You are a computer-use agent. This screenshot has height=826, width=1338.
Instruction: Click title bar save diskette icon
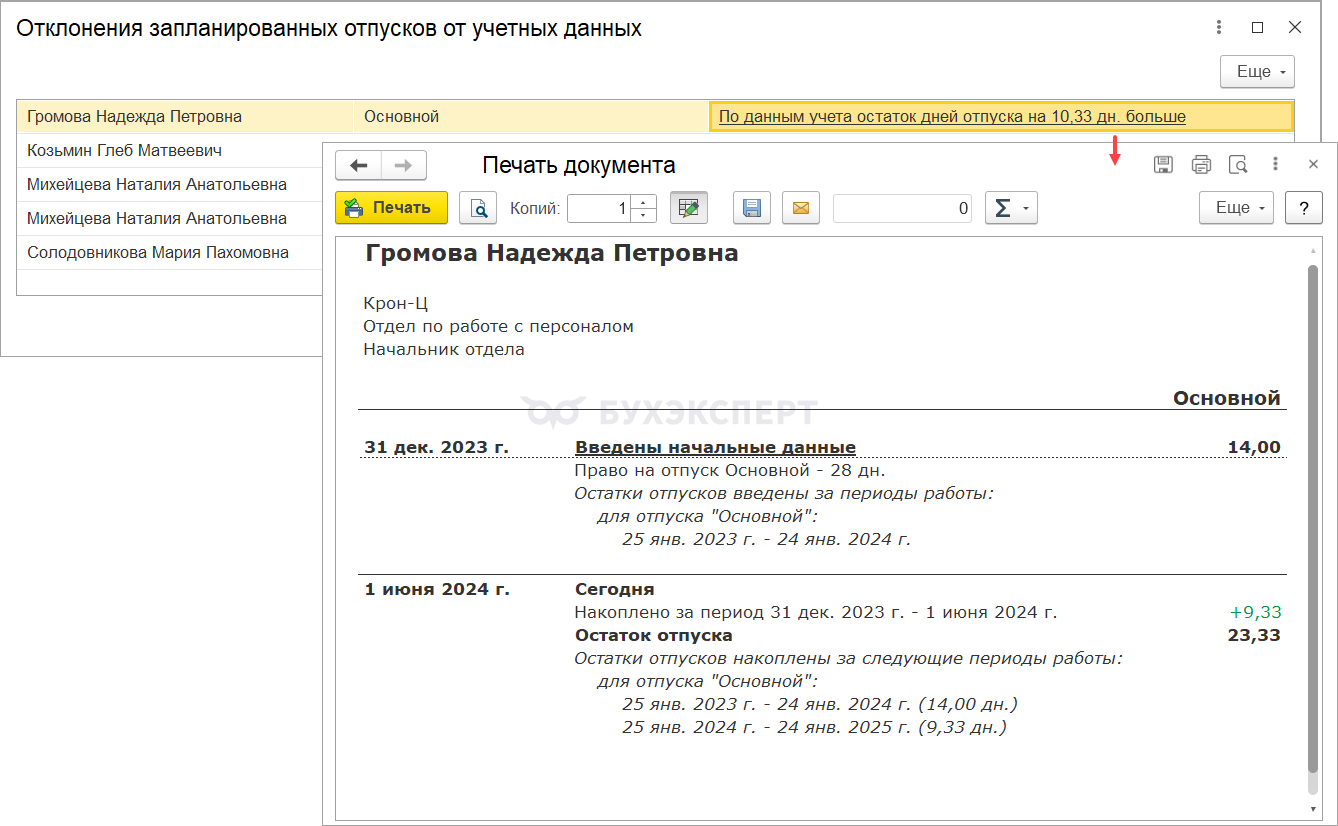pyautogui.click(x=1163, y=164)
